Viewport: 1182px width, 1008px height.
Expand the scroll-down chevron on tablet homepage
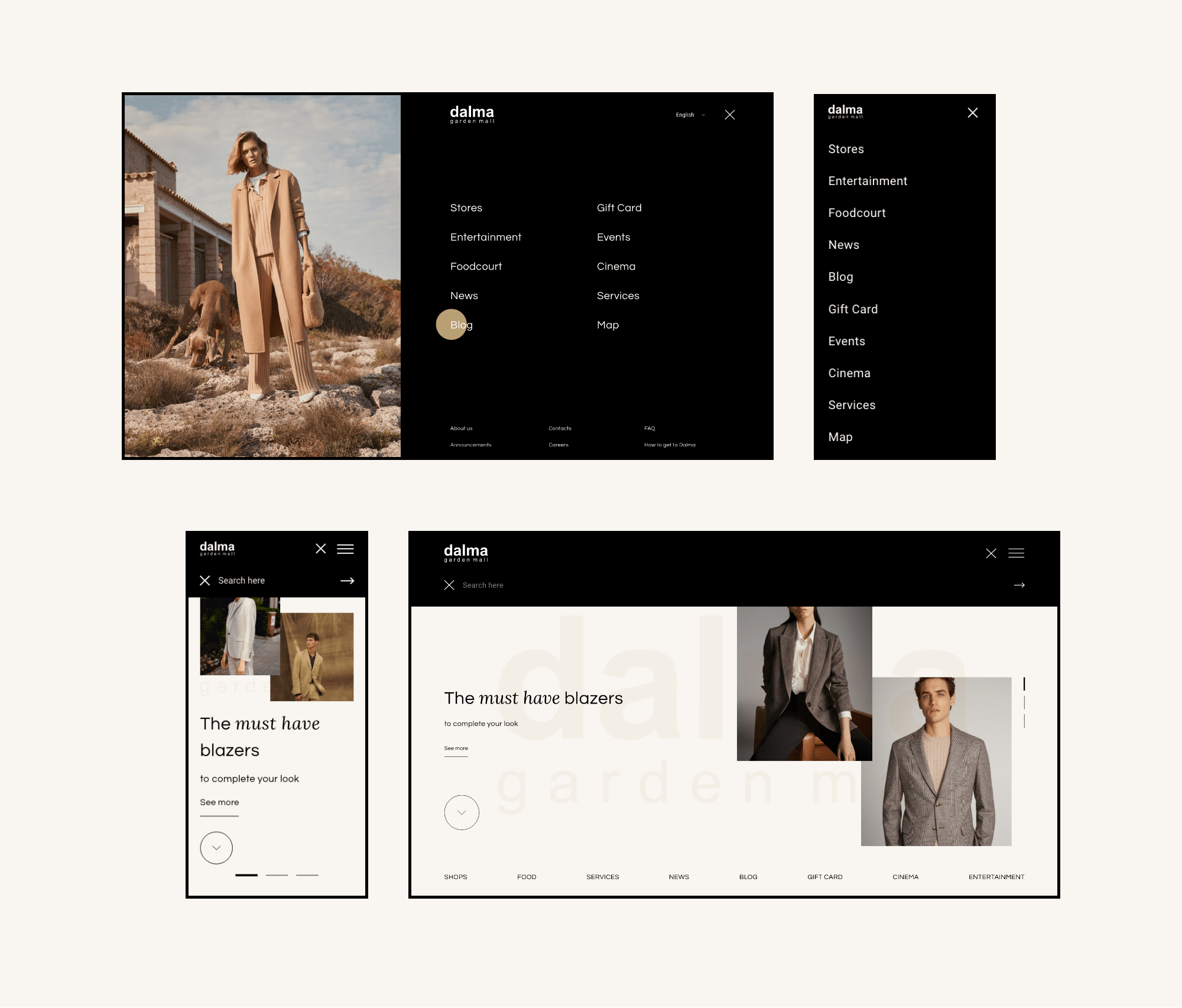pos(462,812)
